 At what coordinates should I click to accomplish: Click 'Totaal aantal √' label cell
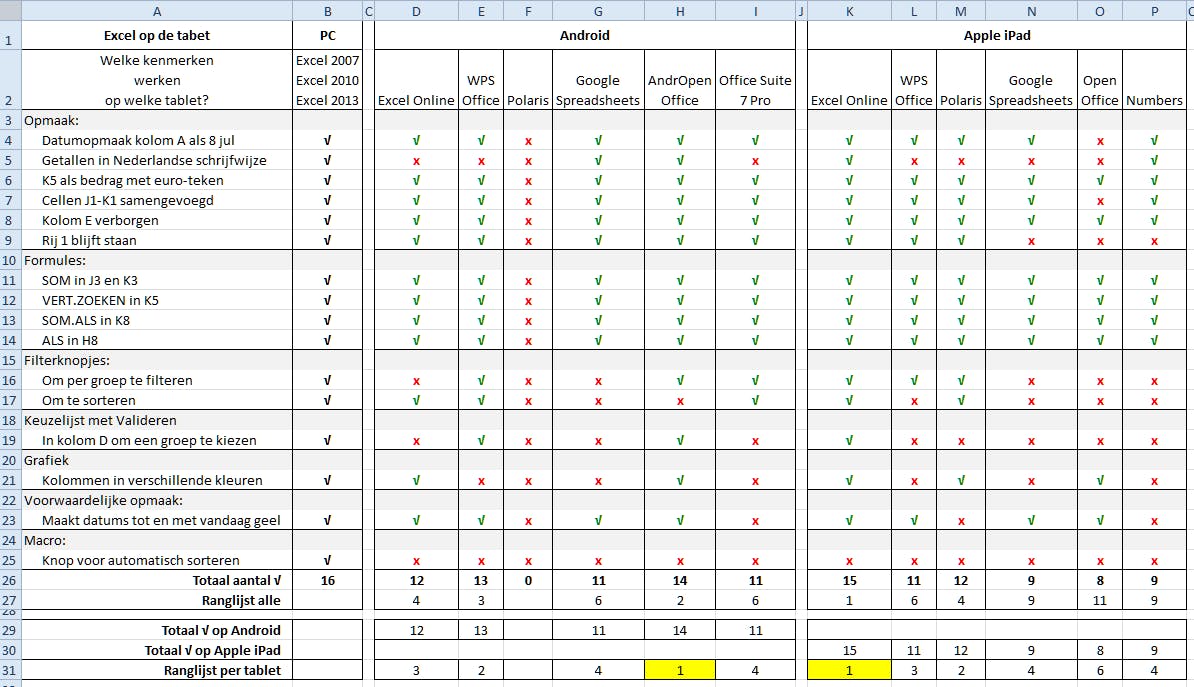click(157, 580)
